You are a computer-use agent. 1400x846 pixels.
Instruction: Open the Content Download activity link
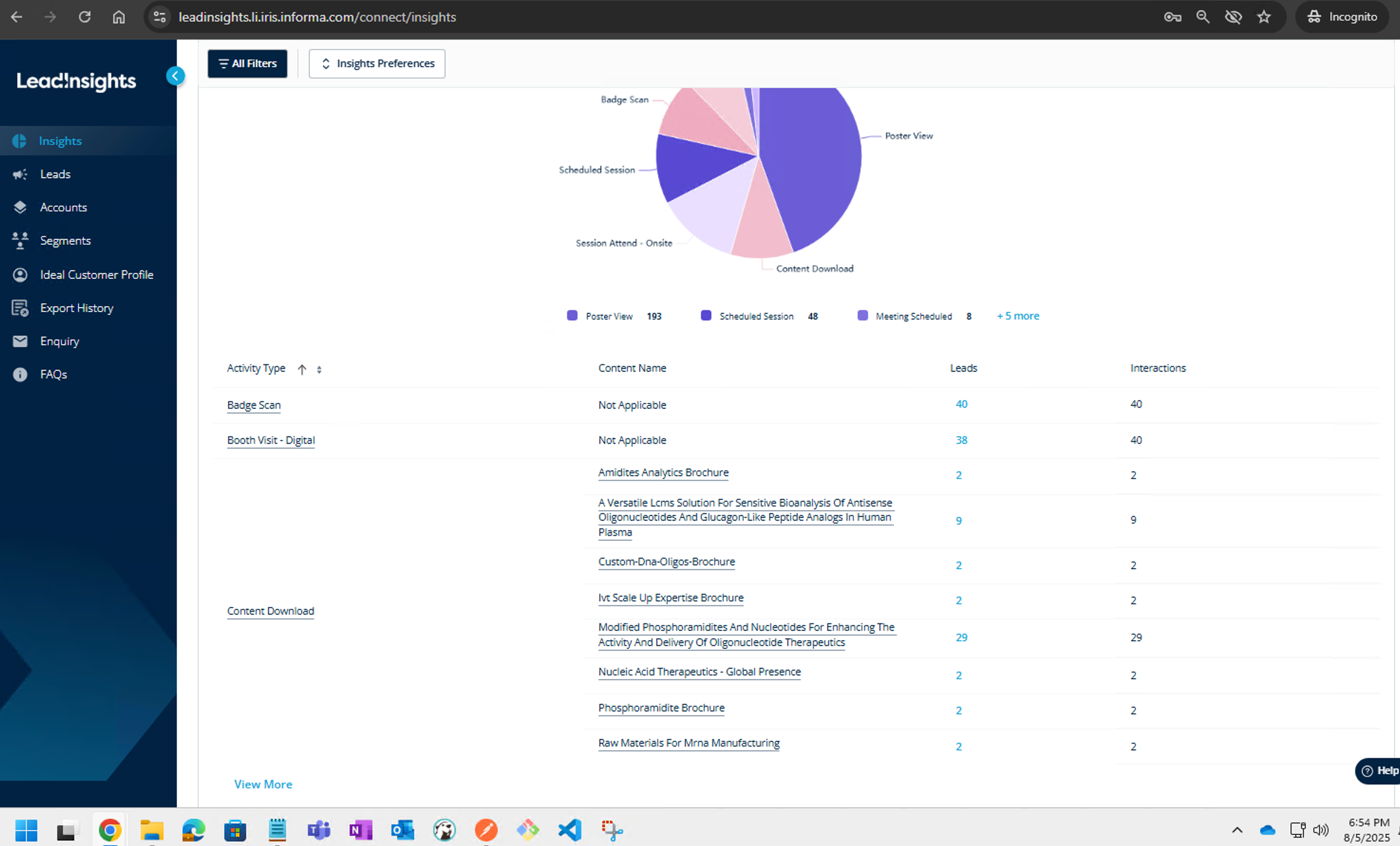(271, 611)
